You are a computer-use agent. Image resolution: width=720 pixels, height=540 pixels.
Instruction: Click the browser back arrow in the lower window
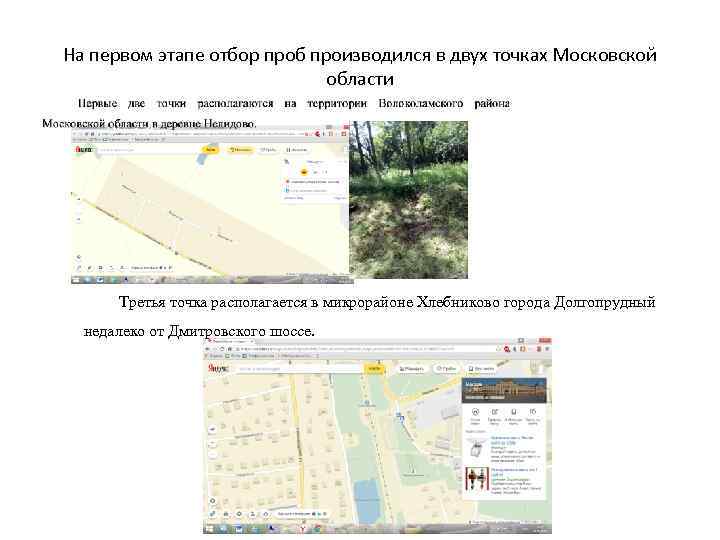pos(208,349)
